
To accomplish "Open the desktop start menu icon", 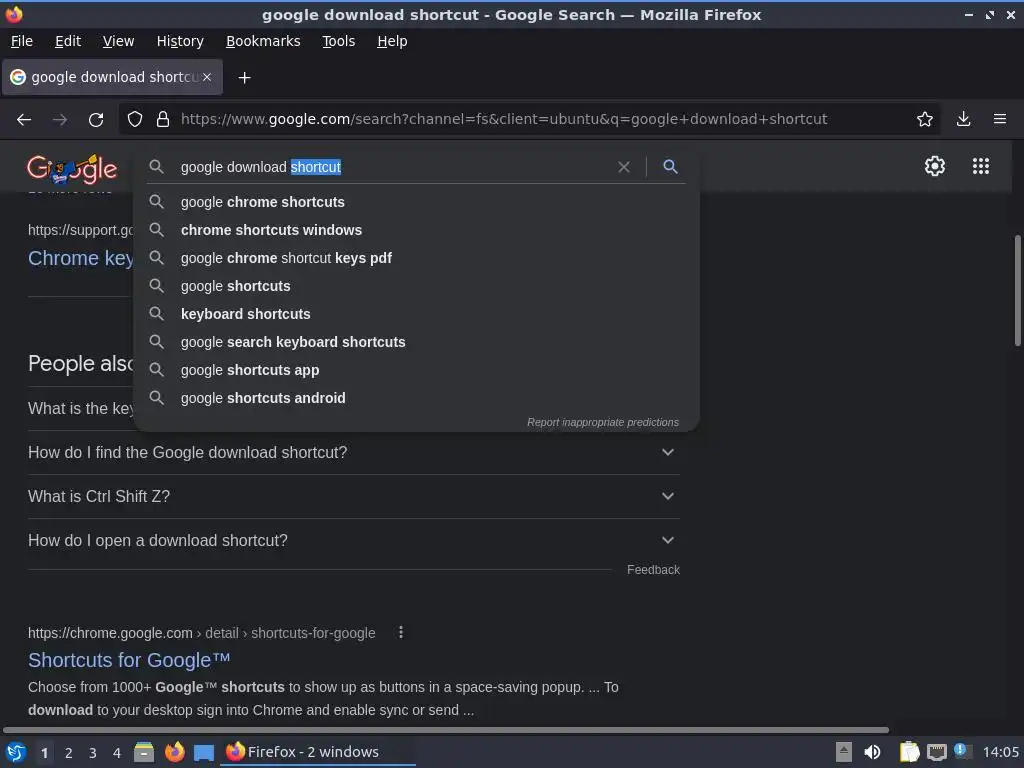I will pyautogui.click(x=15, y=752).
